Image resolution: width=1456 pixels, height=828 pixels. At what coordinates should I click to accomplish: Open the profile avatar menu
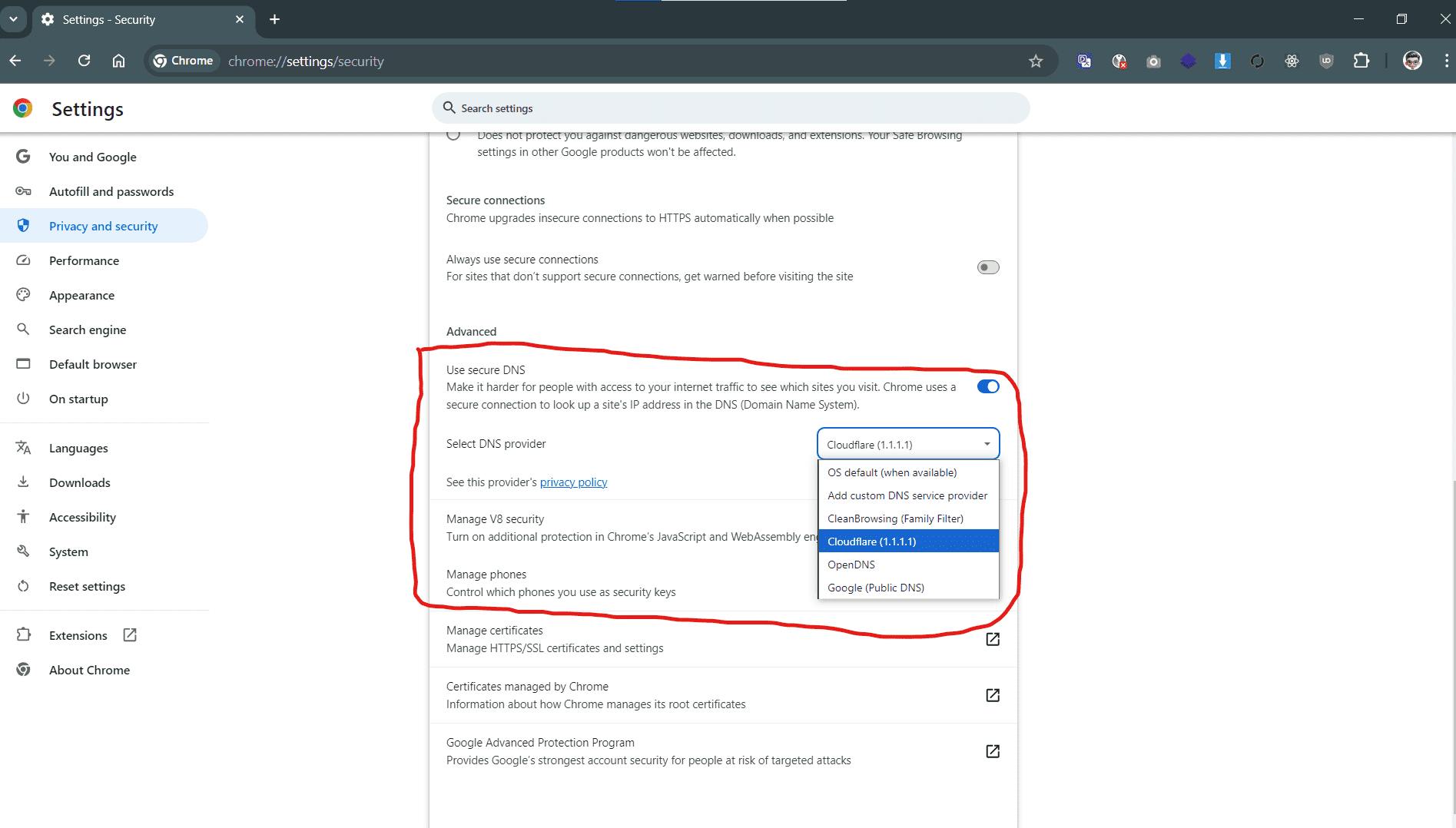click(1412, 61)
